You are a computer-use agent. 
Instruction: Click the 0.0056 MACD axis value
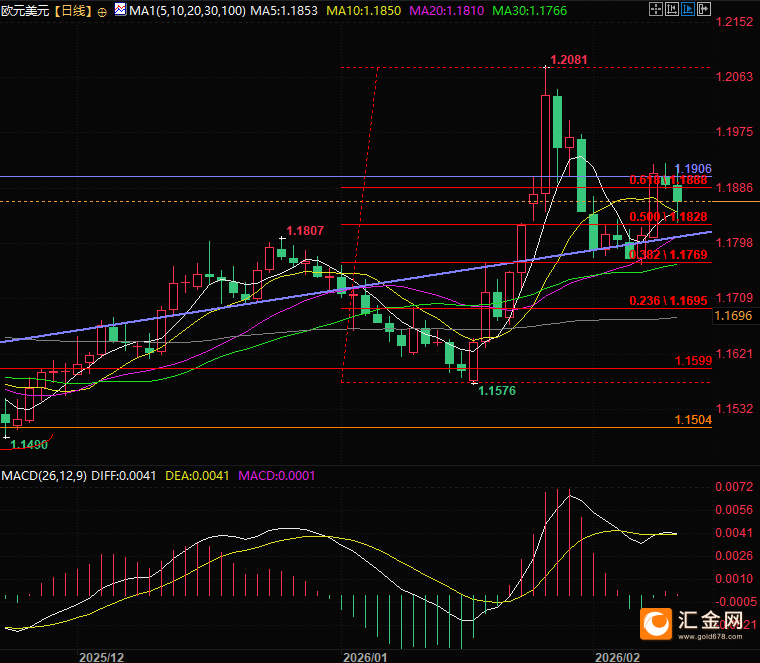click(x=734, y=509)
